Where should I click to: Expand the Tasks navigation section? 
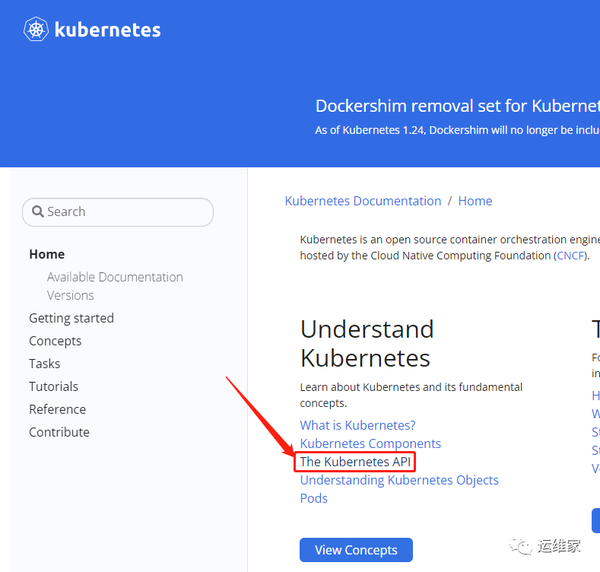(x=45, y=363)
